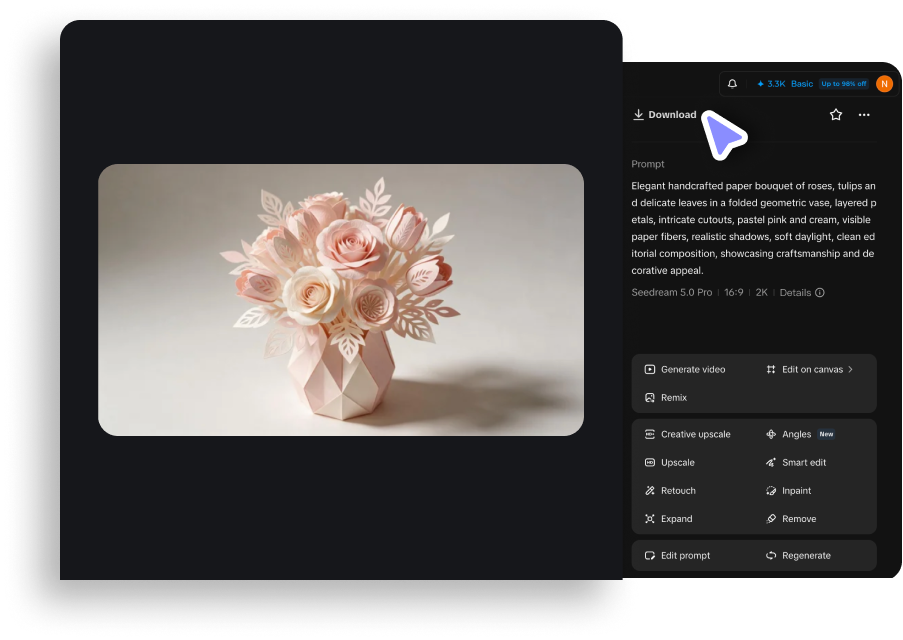
Task: Click the Prompt heading
Action: click(648, 164)
